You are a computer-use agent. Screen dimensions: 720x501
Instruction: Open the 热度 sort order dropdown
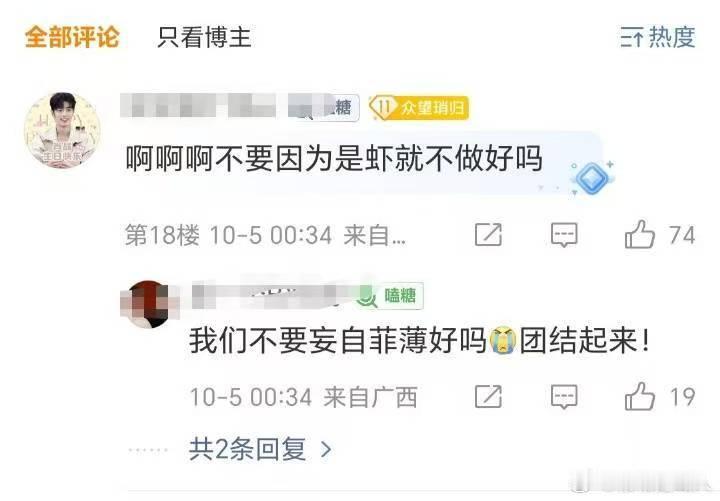(x=658, y=37)
